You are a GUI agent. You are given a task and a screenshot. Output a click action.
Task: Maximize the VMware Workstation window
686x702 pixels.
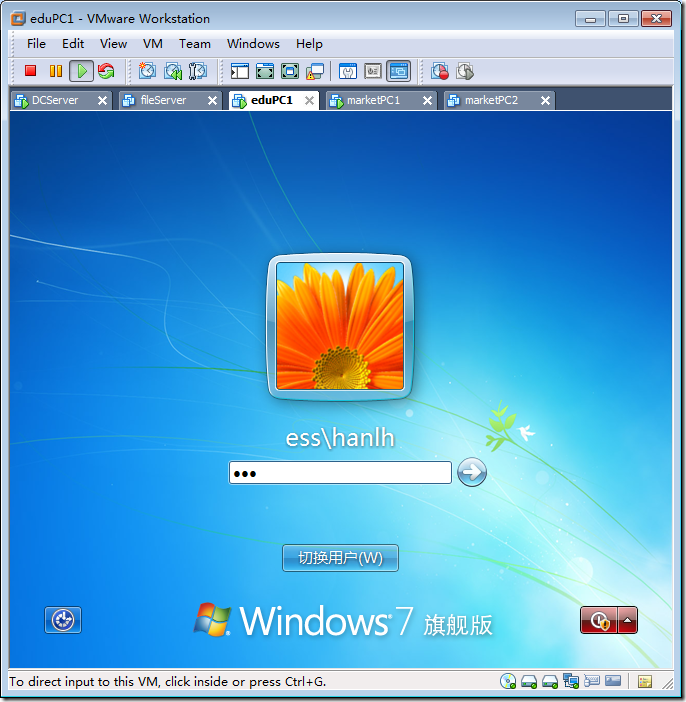tap(623, 19)
